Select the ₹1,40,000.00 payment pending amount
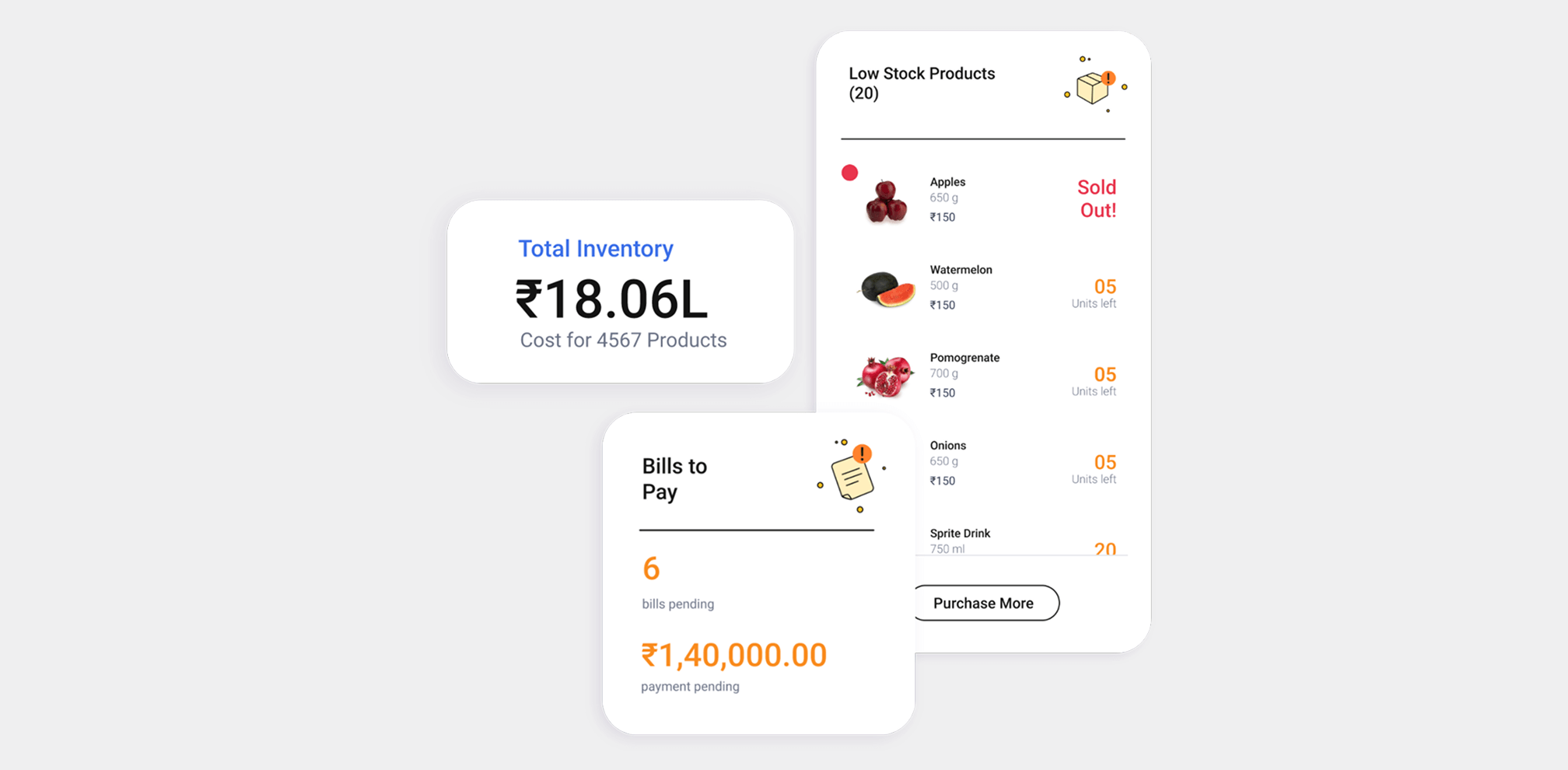 [733, 654]
